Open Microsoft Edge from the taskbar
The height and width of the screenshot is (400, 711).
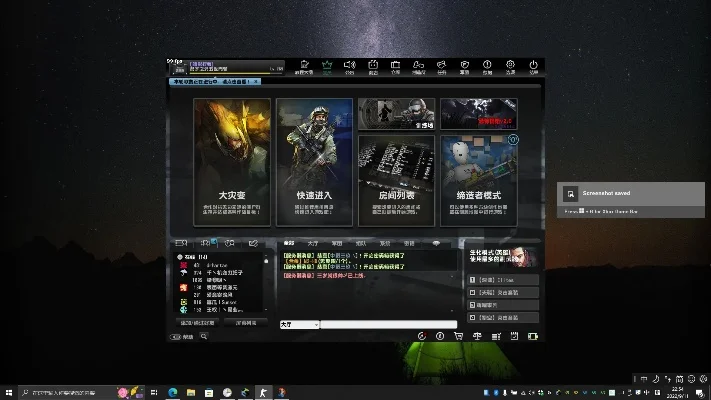tap(173, 392)
